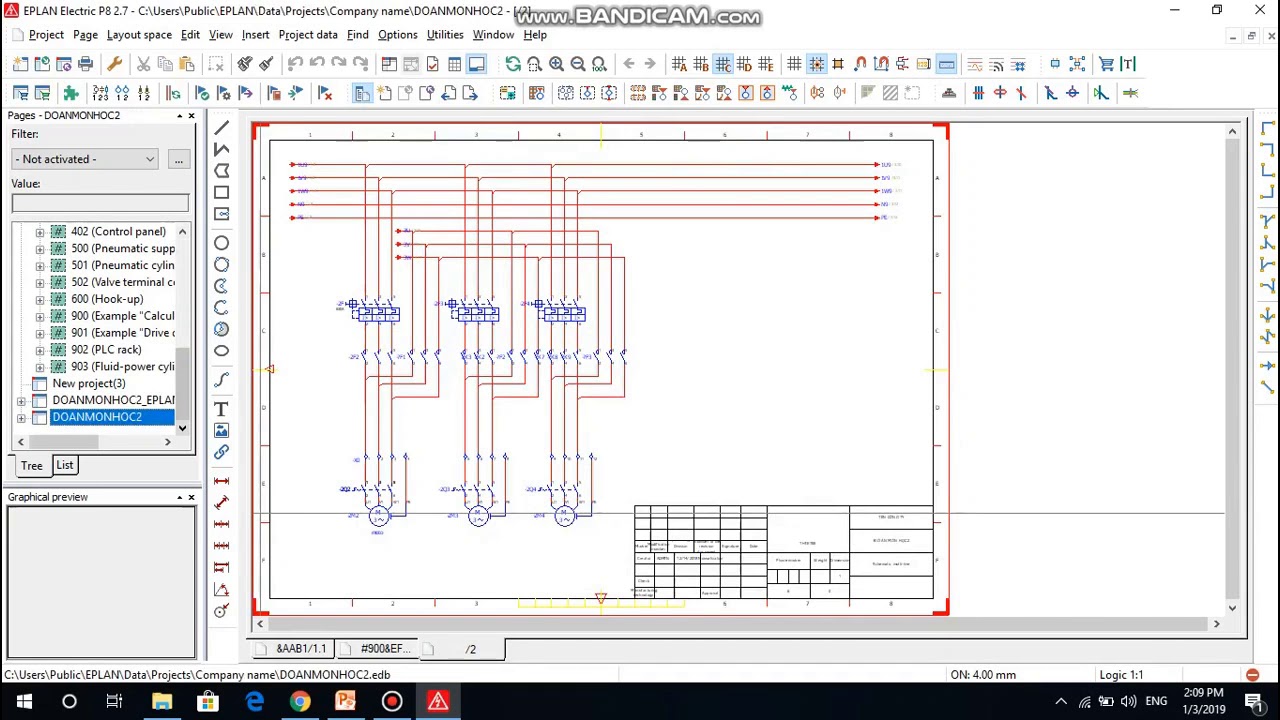Click the canvas vertical scrollbar down arrow

[x=1232, y=607]
